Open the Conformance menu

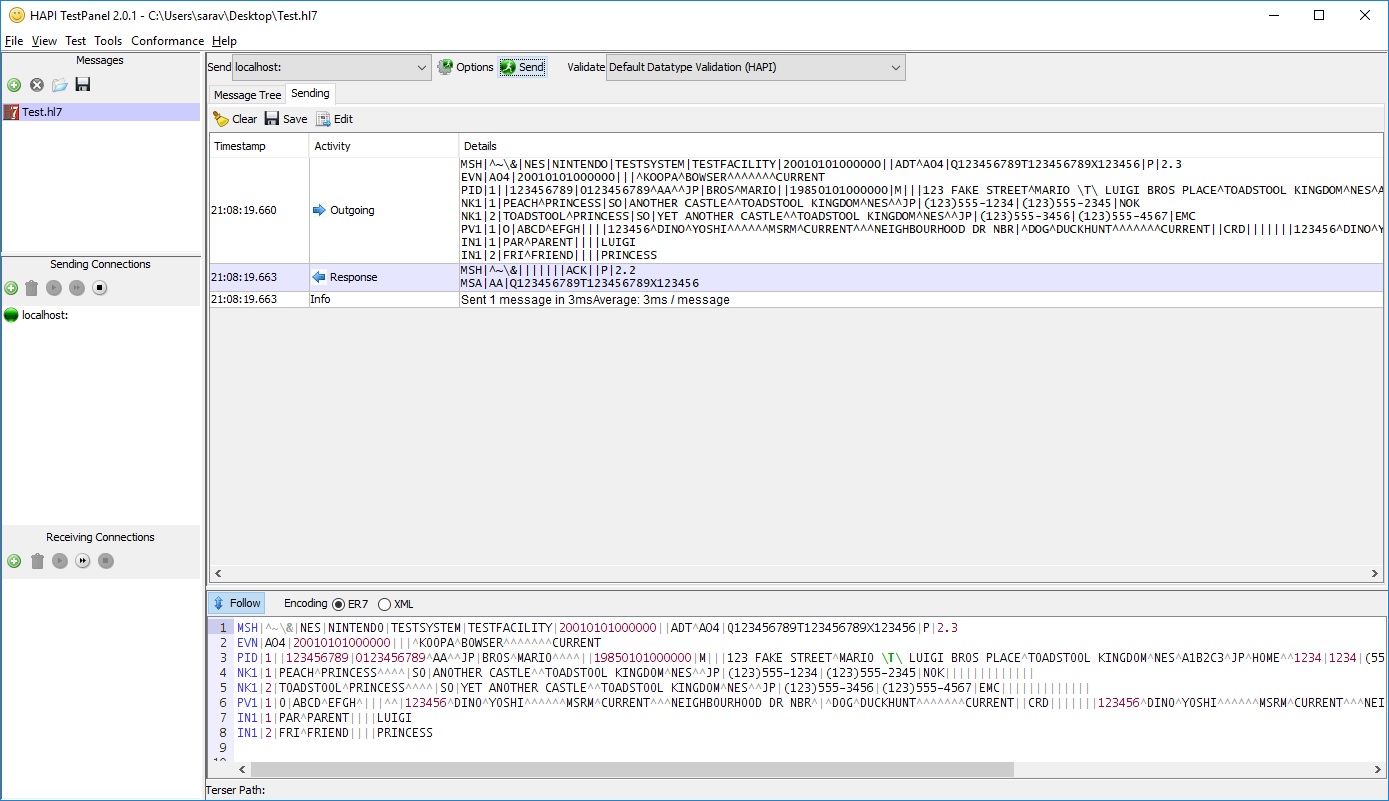(167, 41)
